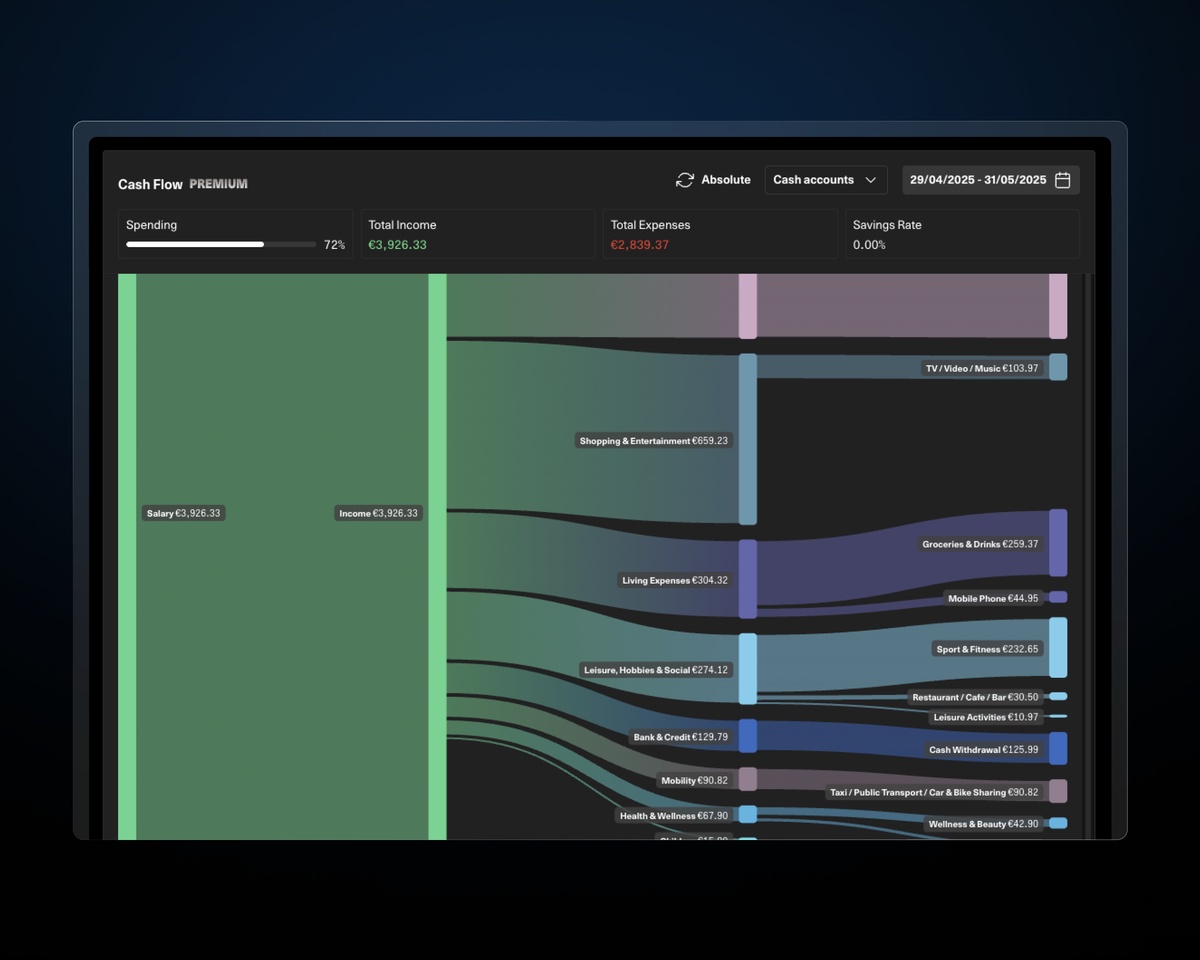Click the Taxi / Public Transport €90.82 label

[x=935, y=792]
